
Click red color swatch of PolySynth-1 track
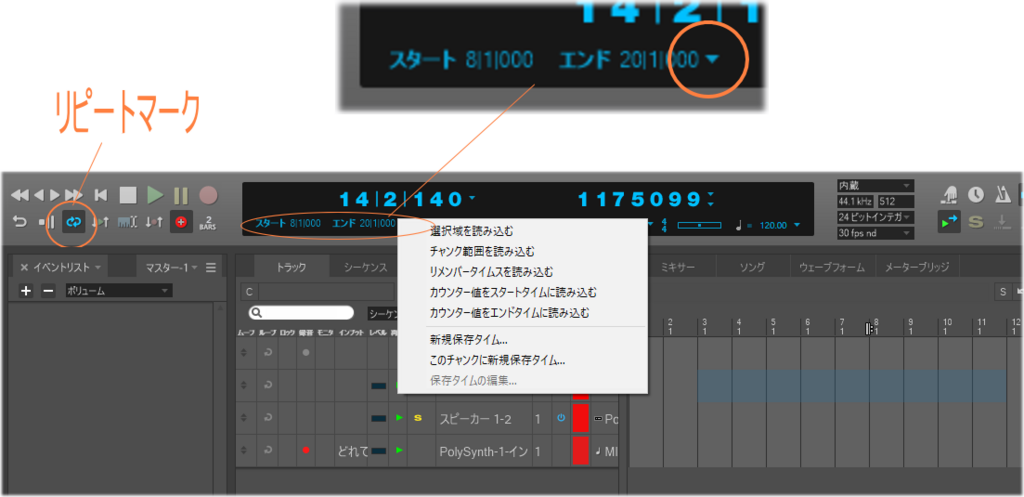click(x=581, y=451)
